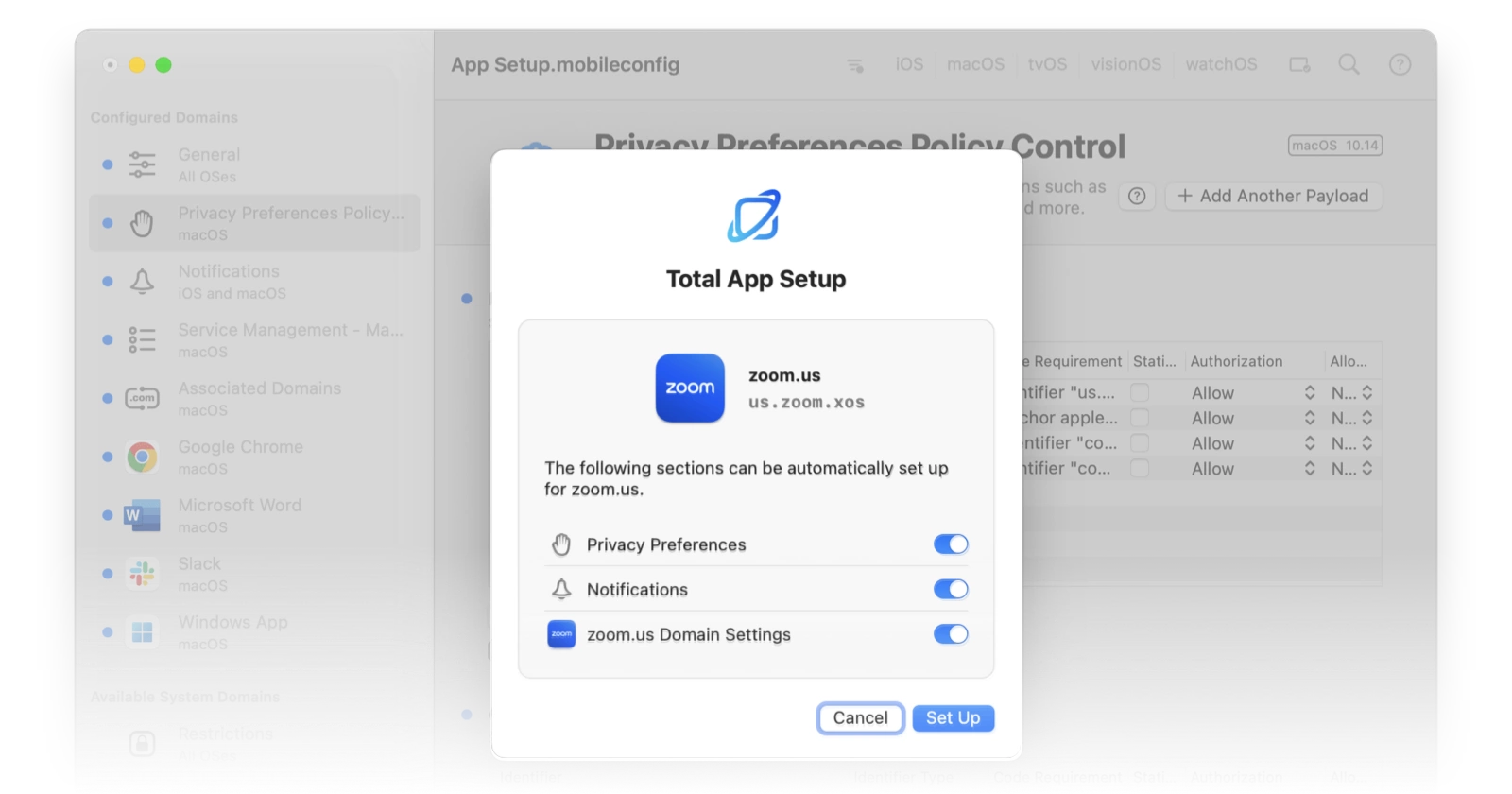
Task: Select Associated Domains label in sidebar
Action: point(259,388)
